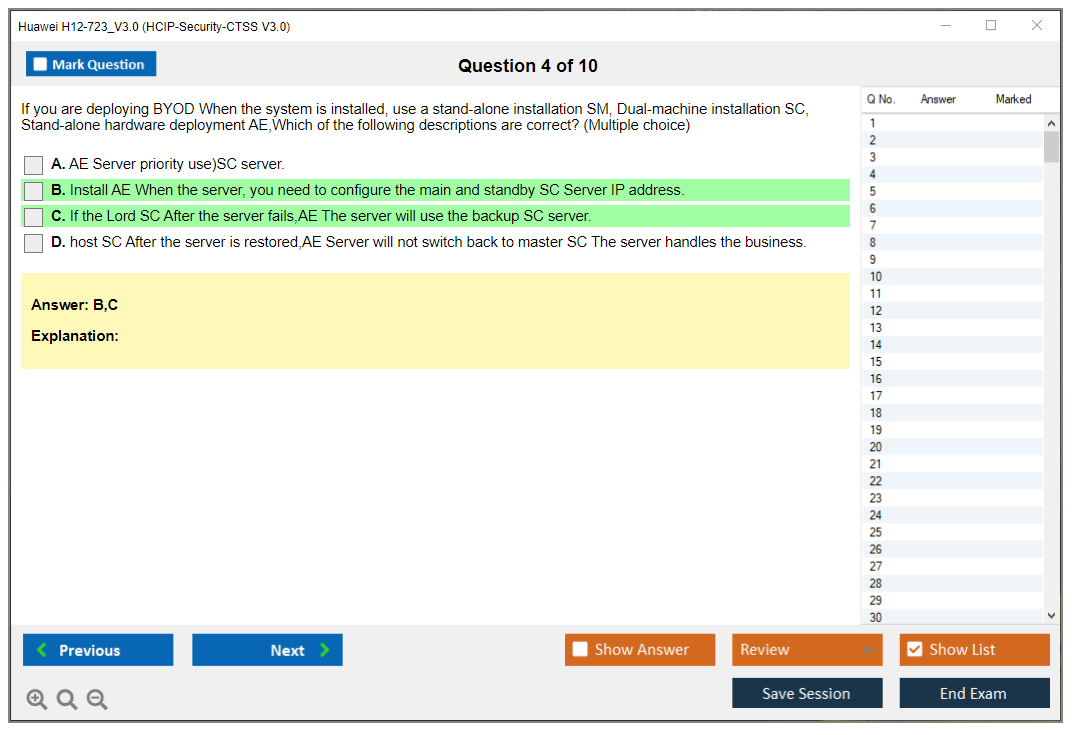Go back to Previous question

pyautogui.click(x=98, y=650)
